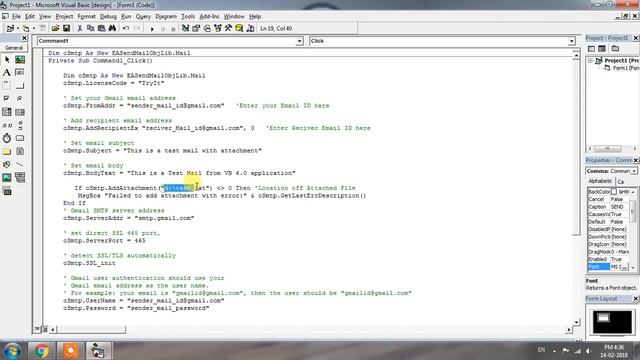
Task: Select the Pointer tool in Toolbox
Action: coord(7,60)
